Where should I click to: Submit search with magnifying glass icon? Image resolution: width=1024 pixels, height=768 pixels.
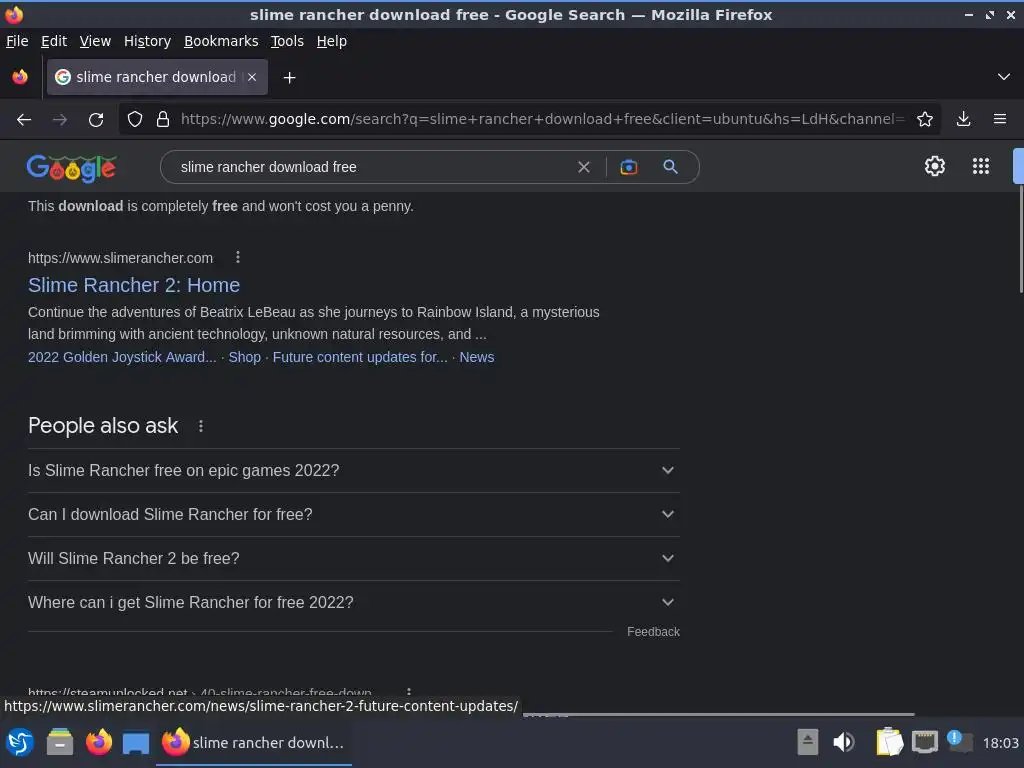pyautogui.click(x=670, y=167)
